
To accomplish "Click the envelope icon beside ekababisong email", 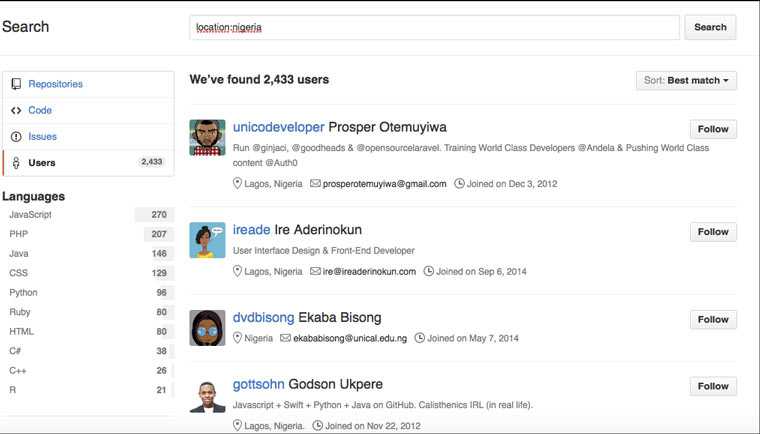I will [285, 338].
